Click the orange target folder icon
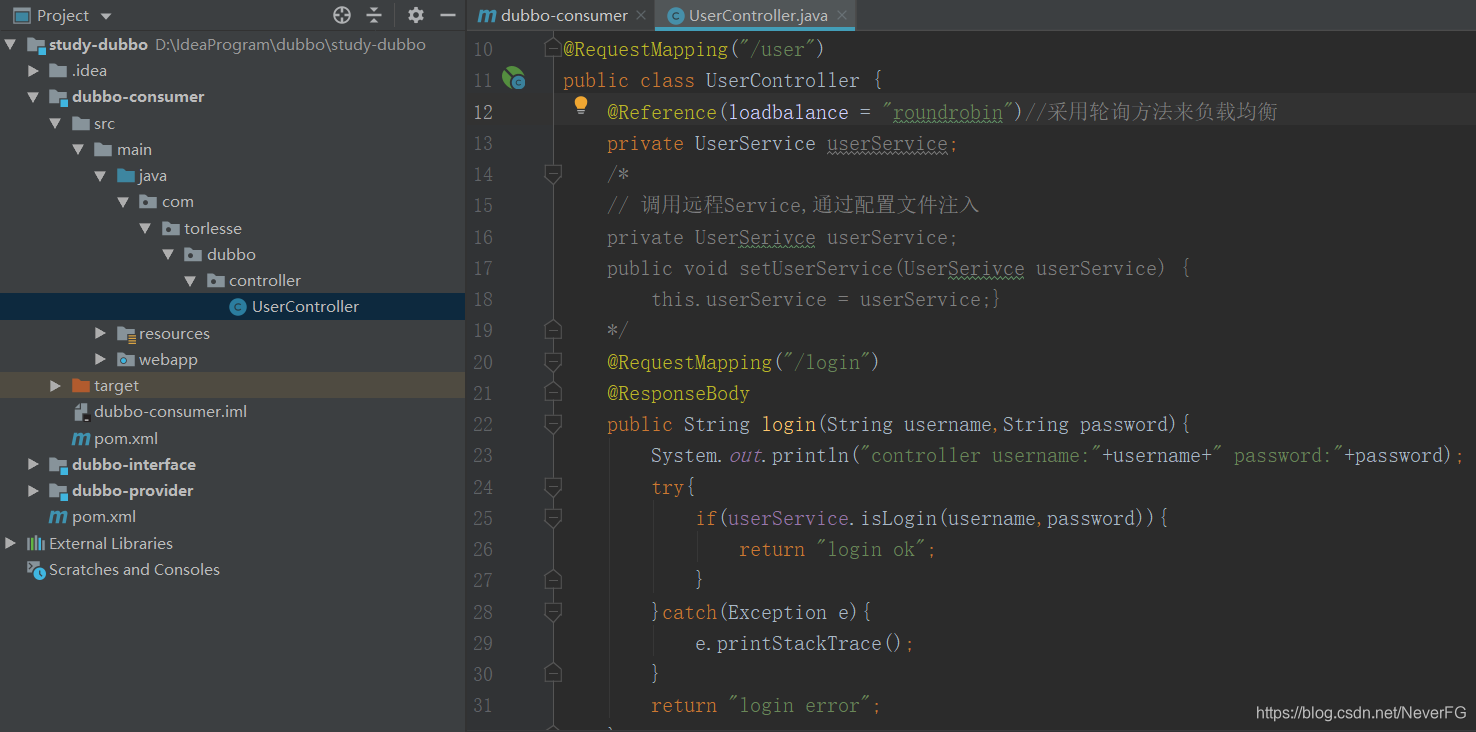The width and height of the screenshot is (1476, 732). coord(81,386)
